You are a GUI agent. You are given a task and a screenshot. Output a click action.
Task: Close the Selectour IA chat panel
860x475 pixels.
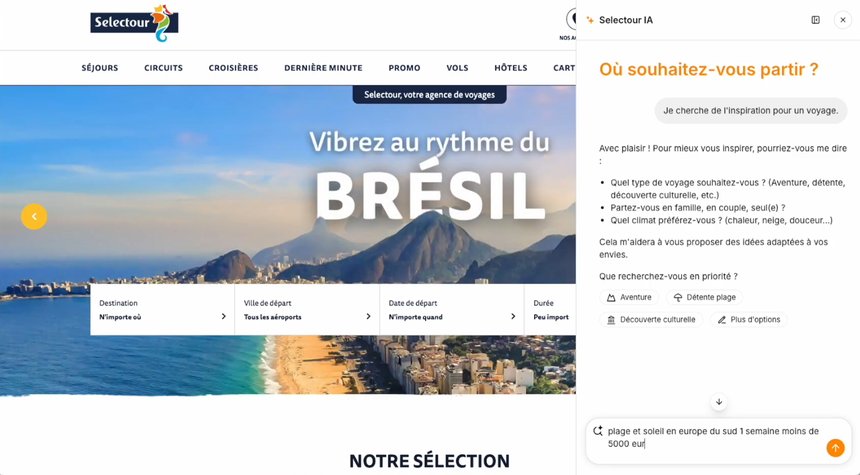(x=843, y=20)
